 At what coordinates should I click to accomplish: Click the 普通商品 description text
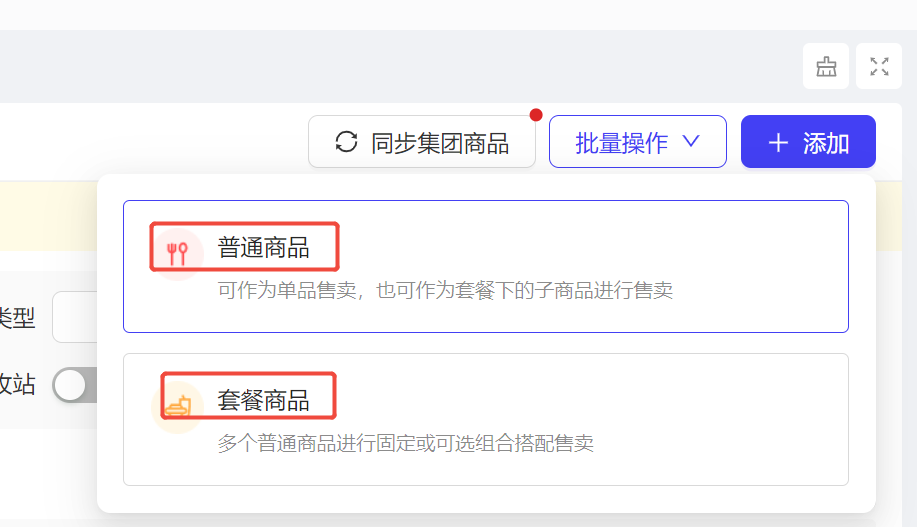[445, 290]
